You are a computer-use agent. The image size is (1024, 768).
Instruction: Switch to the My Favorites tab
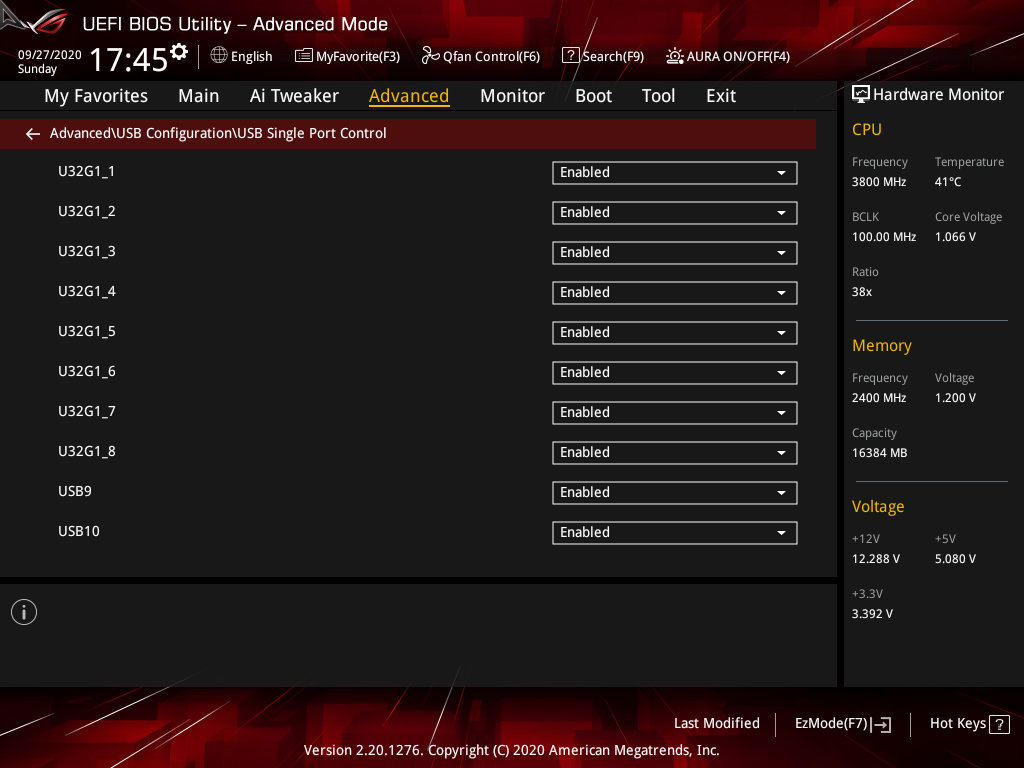coord(96,96)
